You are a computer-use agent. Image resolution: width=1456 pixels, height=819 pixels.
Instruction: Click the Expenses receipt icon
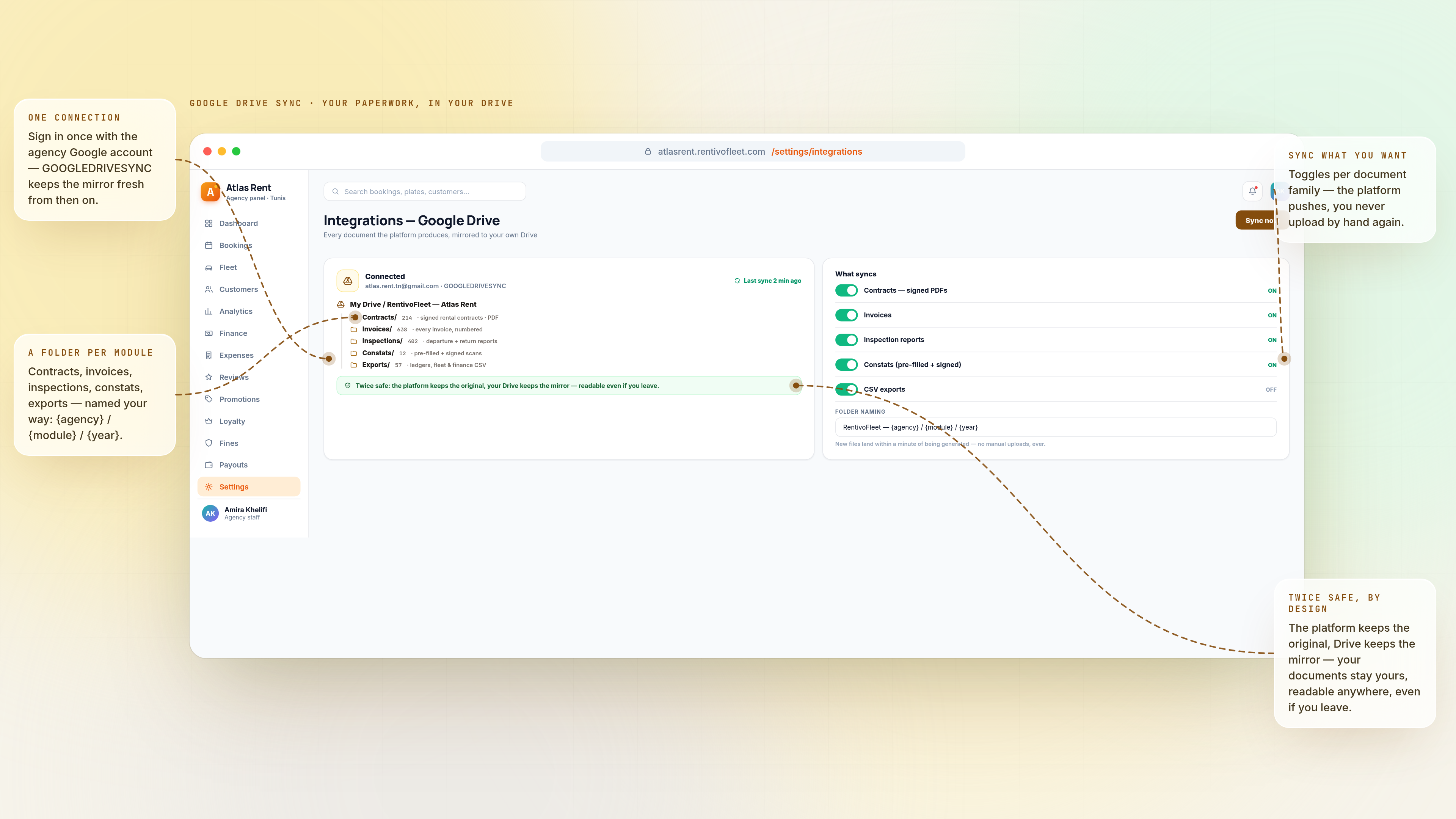(209, 355)
